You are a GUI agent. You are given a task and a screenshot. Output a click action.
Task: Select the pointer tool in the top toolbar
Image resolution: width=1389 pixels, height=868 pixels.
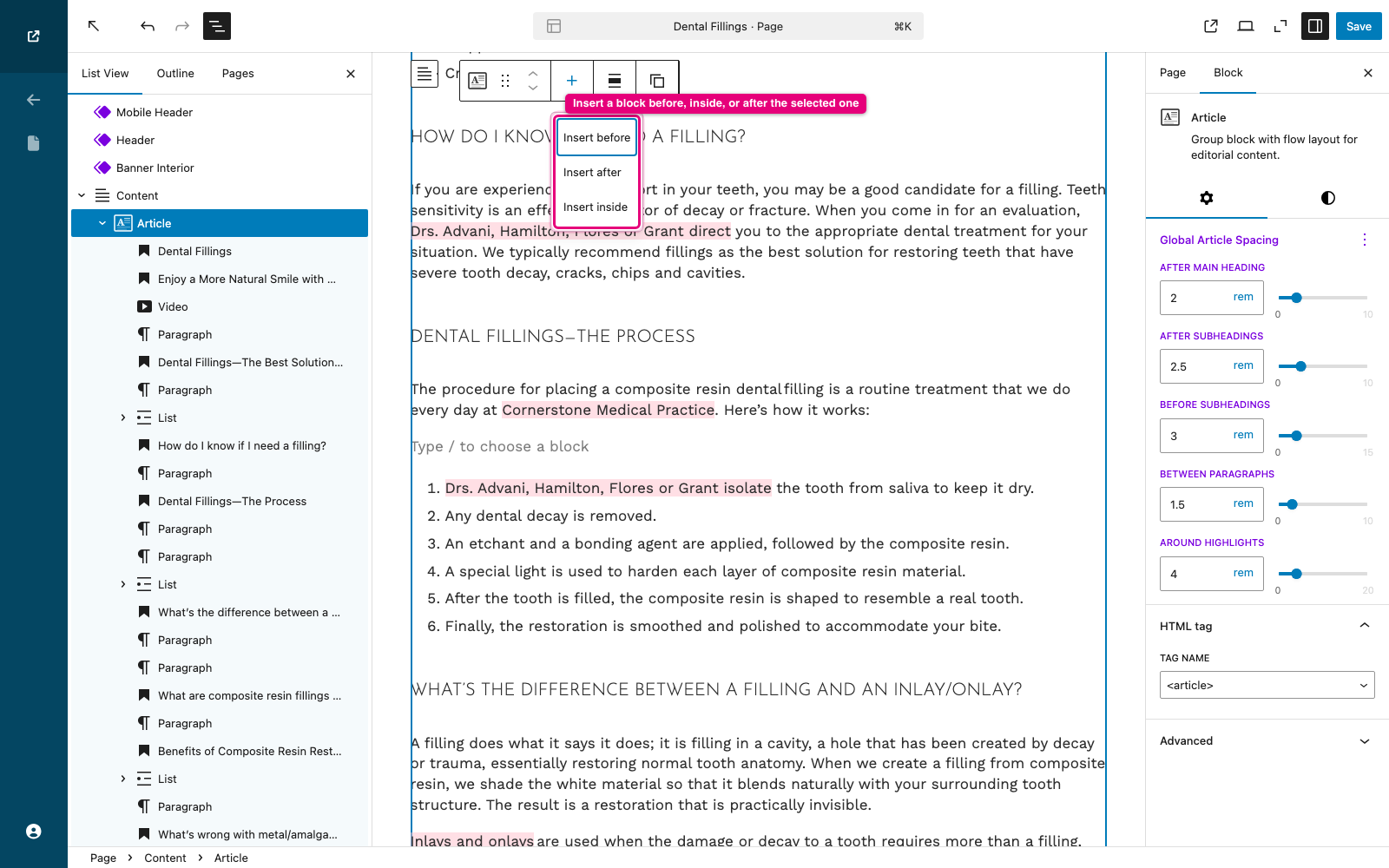[94, 26]
